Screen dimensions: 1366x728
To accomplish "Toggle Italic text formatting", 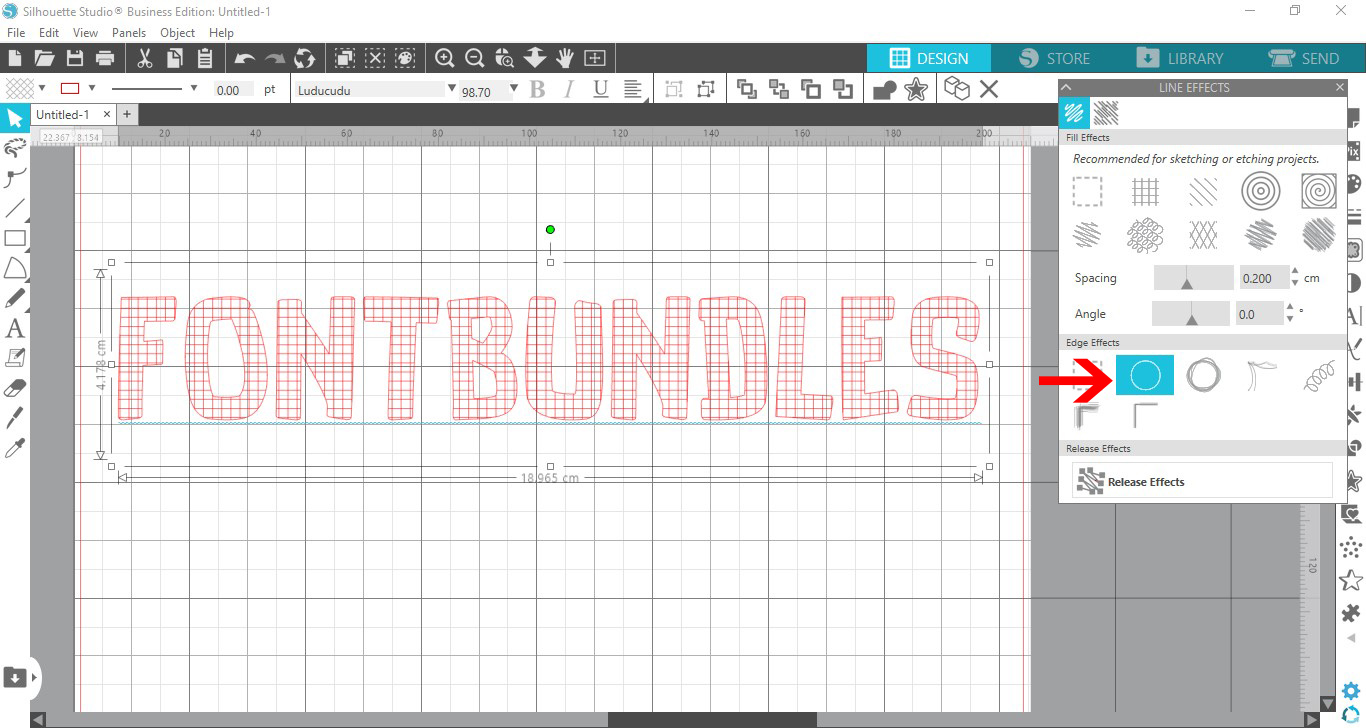I will (x=569, y=89).
